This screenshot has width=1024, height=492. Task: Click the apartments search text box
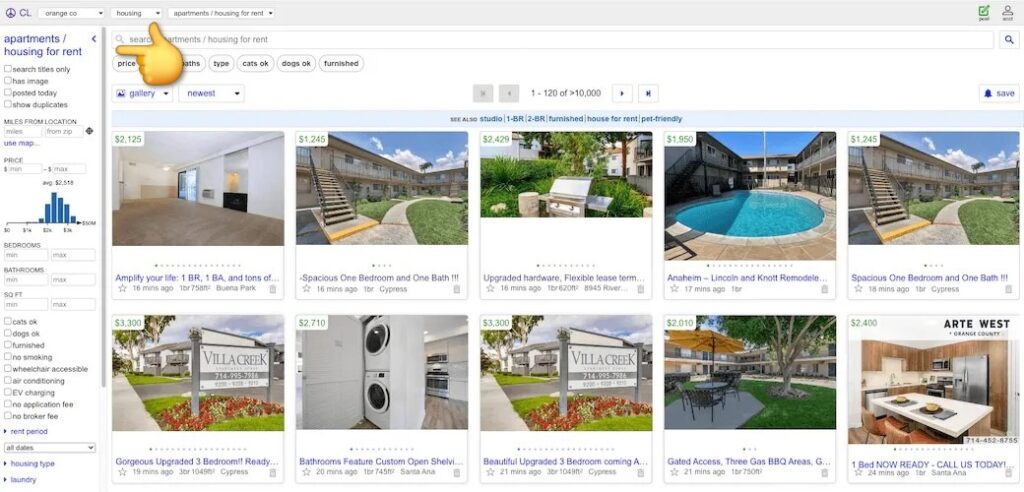[552, 40]
